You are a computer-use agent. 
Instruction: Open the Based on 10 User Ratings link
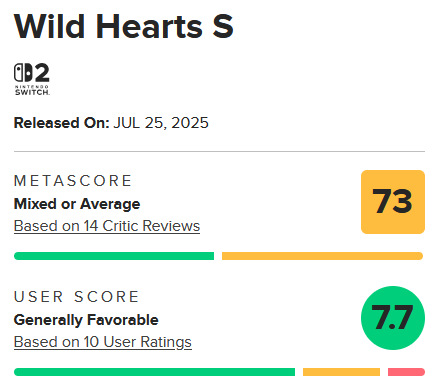(x=103, y=342)
